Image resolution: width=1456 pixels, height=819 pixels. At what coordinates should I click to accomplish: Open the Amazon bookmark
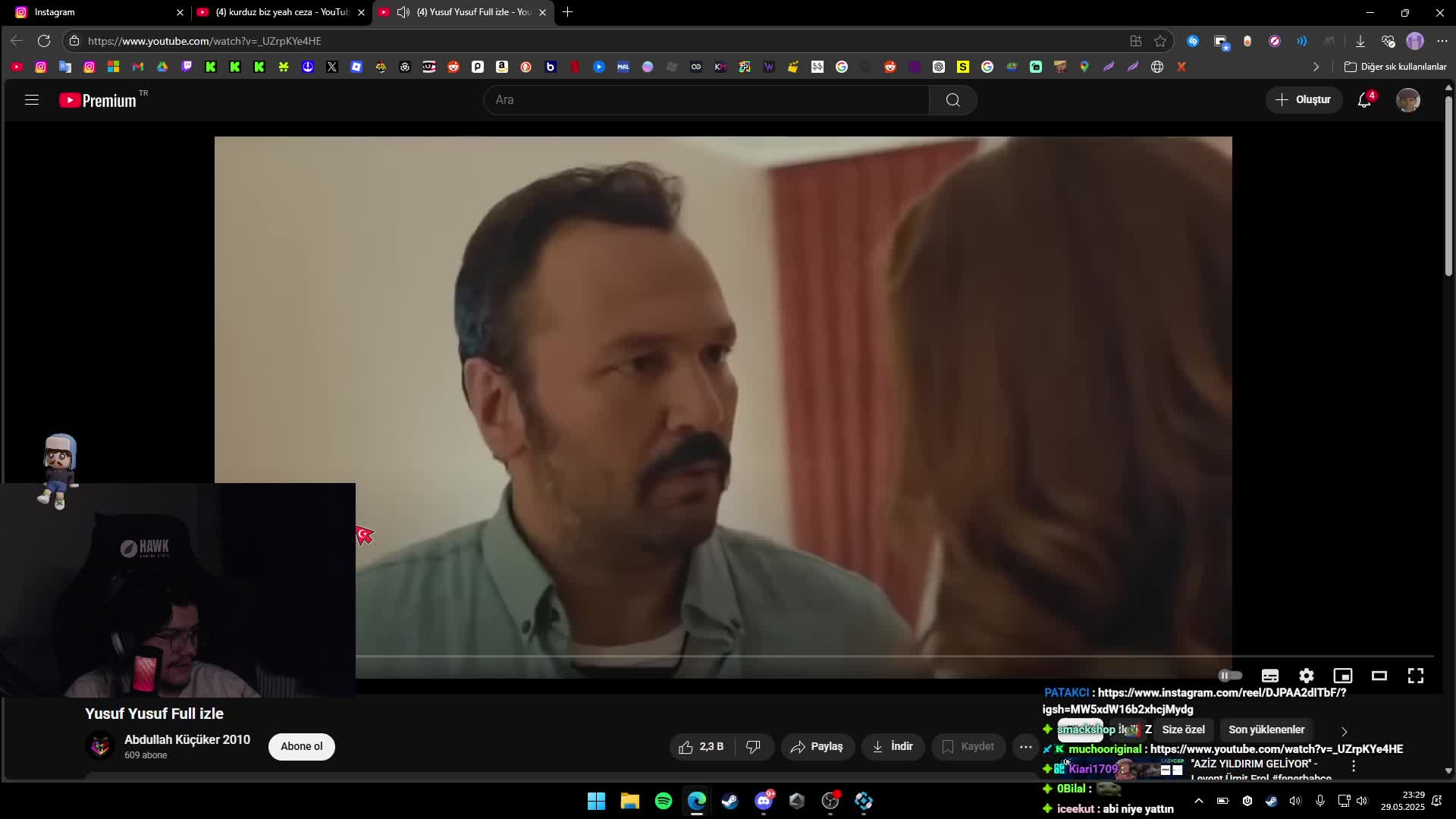click(x=502, y=67)
